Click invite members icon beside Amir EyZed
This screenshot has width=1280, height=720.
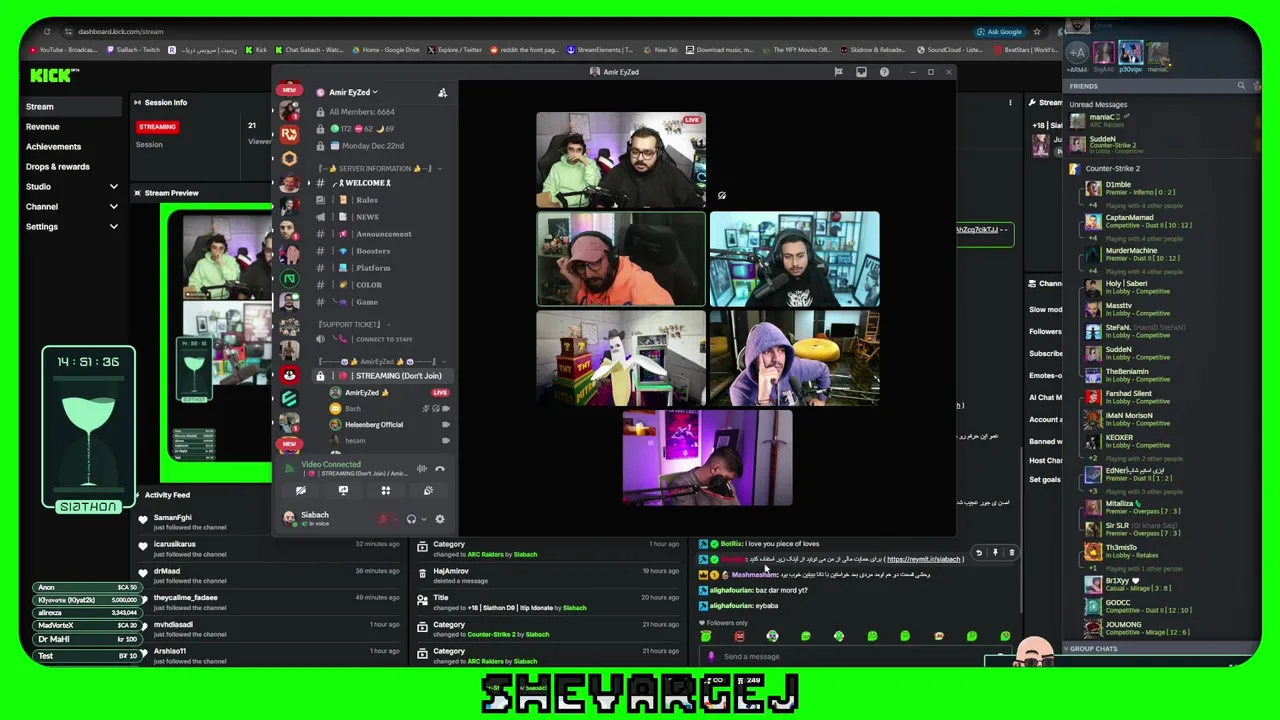click(x=442, y=93)
